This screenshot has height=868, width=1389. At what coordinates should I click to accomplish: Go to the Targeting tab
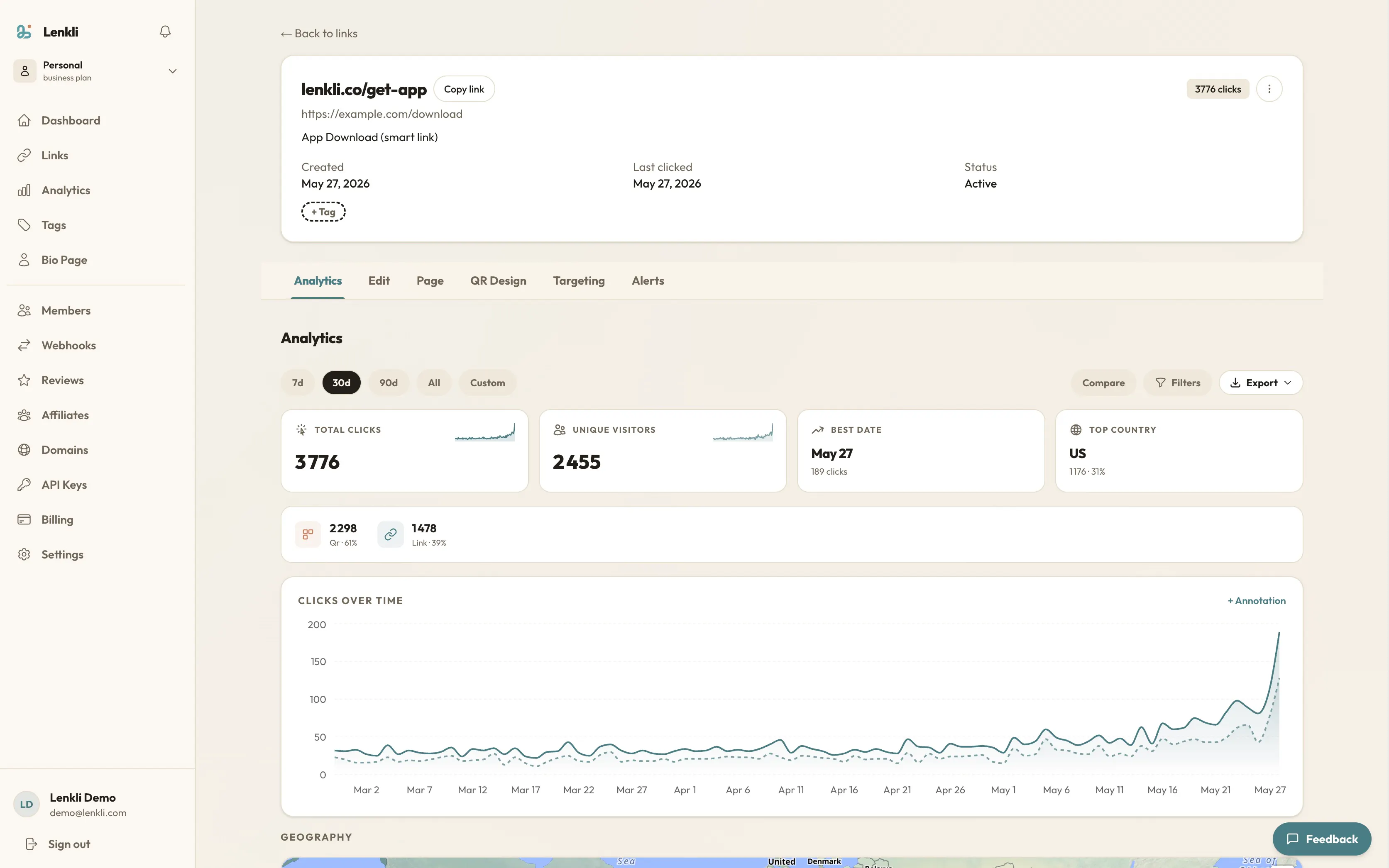(x=579, y=281)
